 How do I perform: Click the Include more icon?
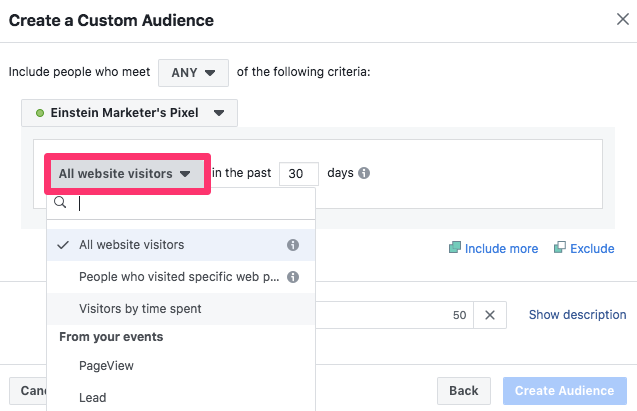point(455,247)
